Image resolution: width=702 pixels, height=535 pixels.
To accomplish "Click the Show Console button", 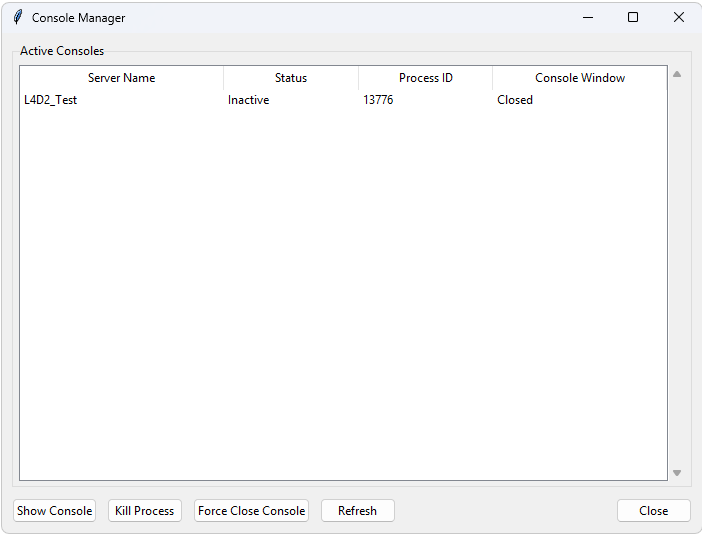I will (54, 510).
